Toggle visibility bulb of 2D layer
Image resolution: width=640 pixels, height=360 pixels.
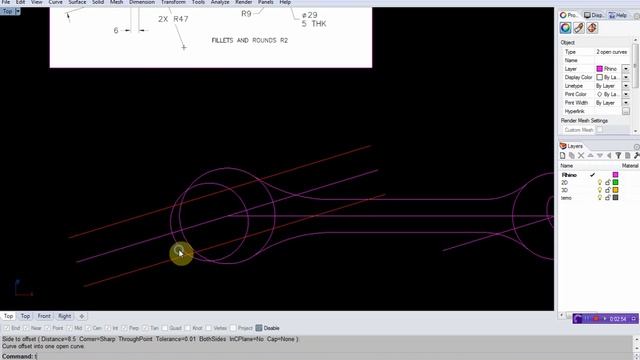coord(600,182)
